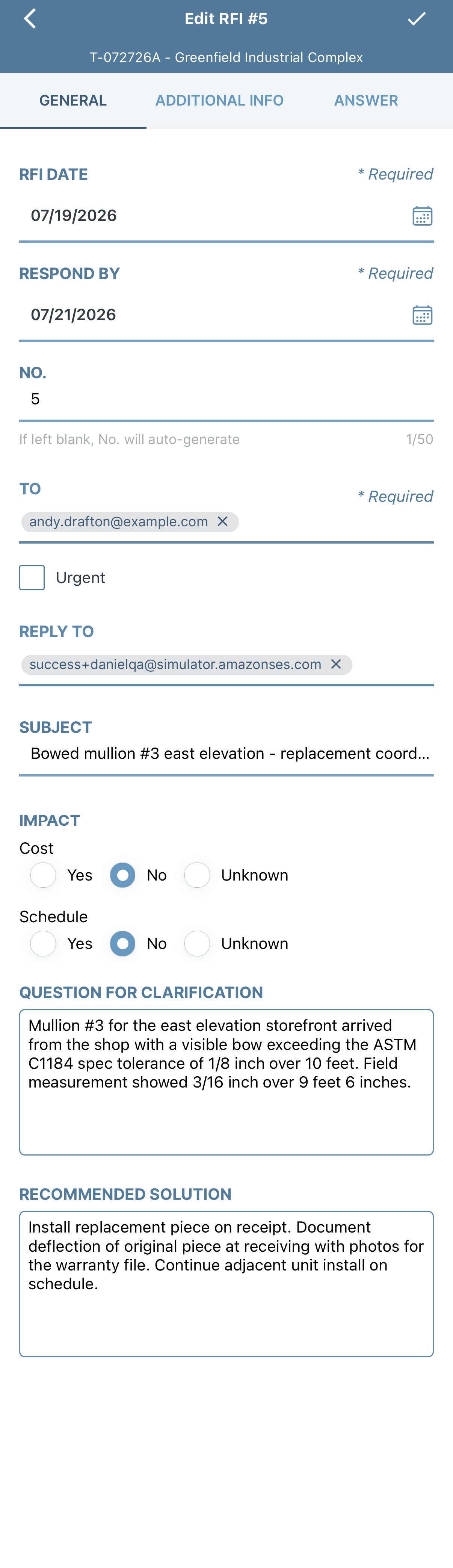Remove the success+danielqa reply-to address

click(x=336, y=664)
